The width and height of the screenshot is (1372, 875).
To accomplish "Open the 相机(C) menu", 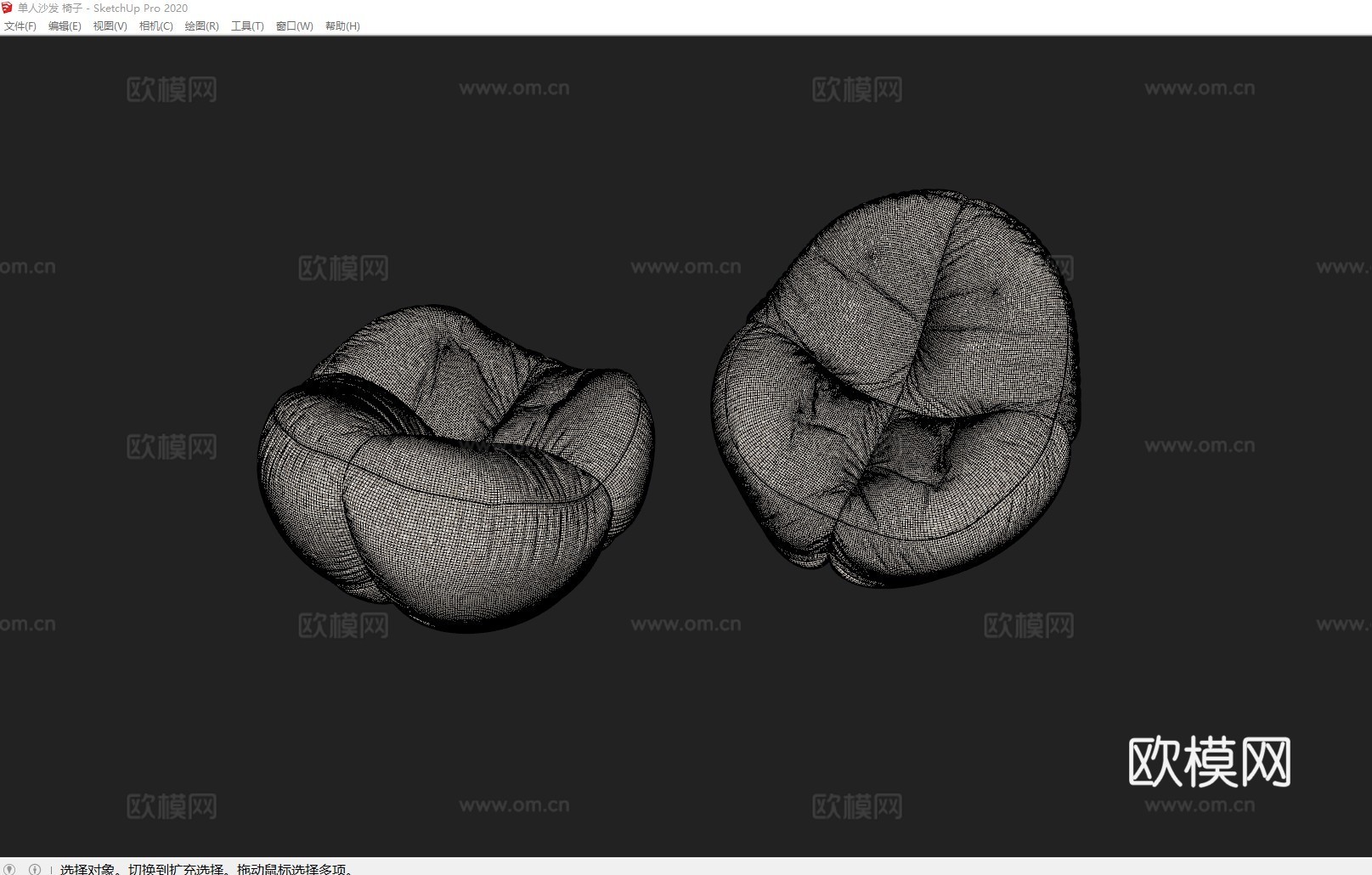I will point(156,26).
